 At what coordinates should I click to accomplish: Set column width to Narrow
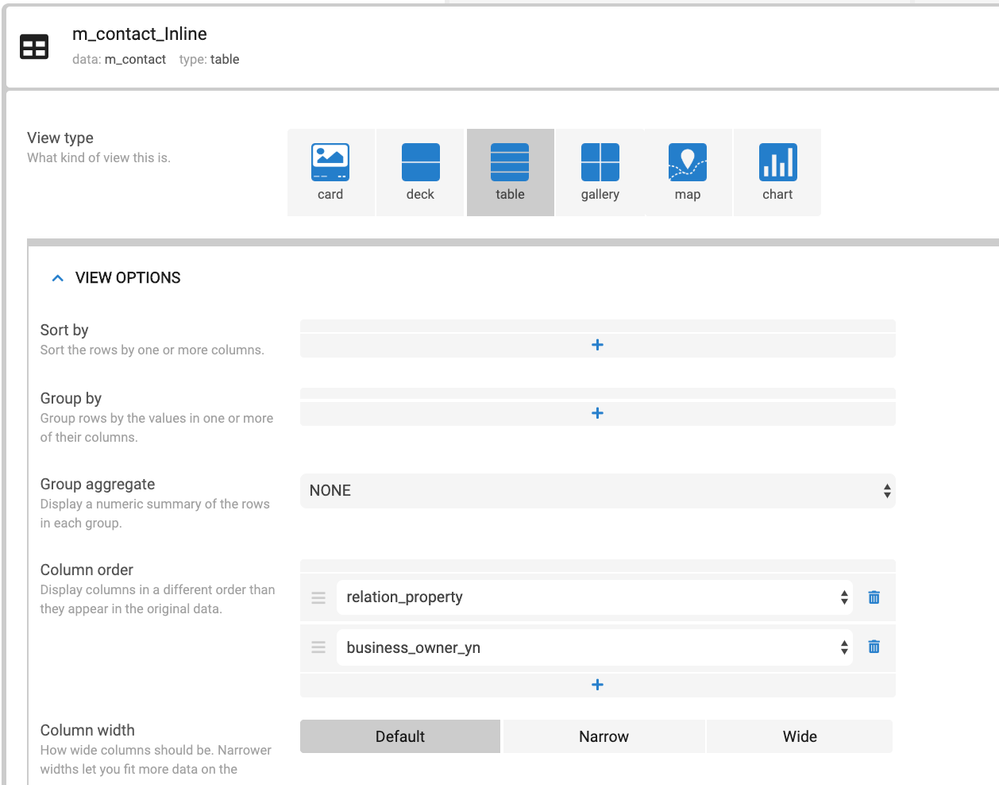[604, 737]
